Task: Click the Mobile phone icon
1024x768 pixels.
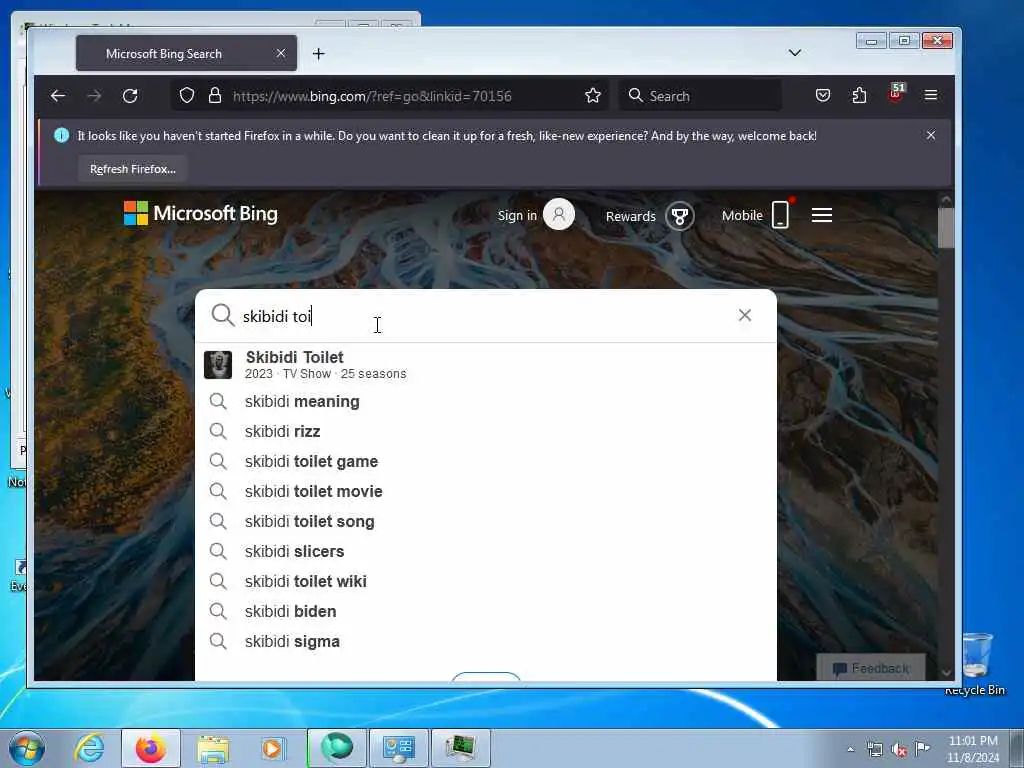Action: point(780,214)
